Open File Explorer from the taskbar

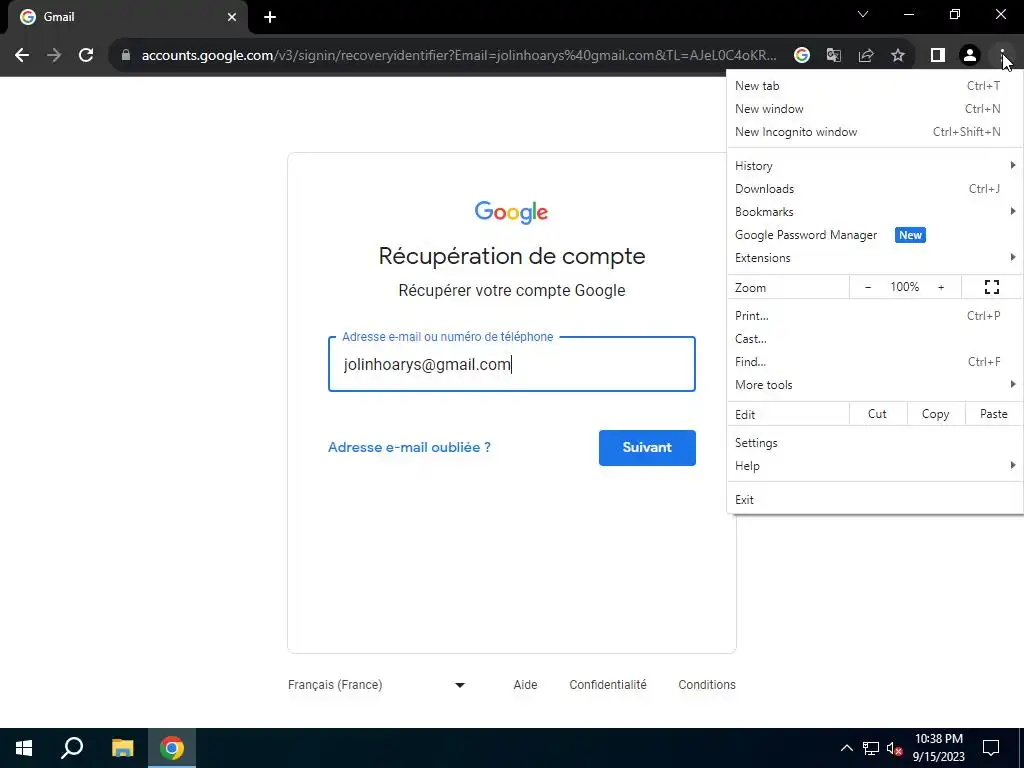tap(122, 748)
